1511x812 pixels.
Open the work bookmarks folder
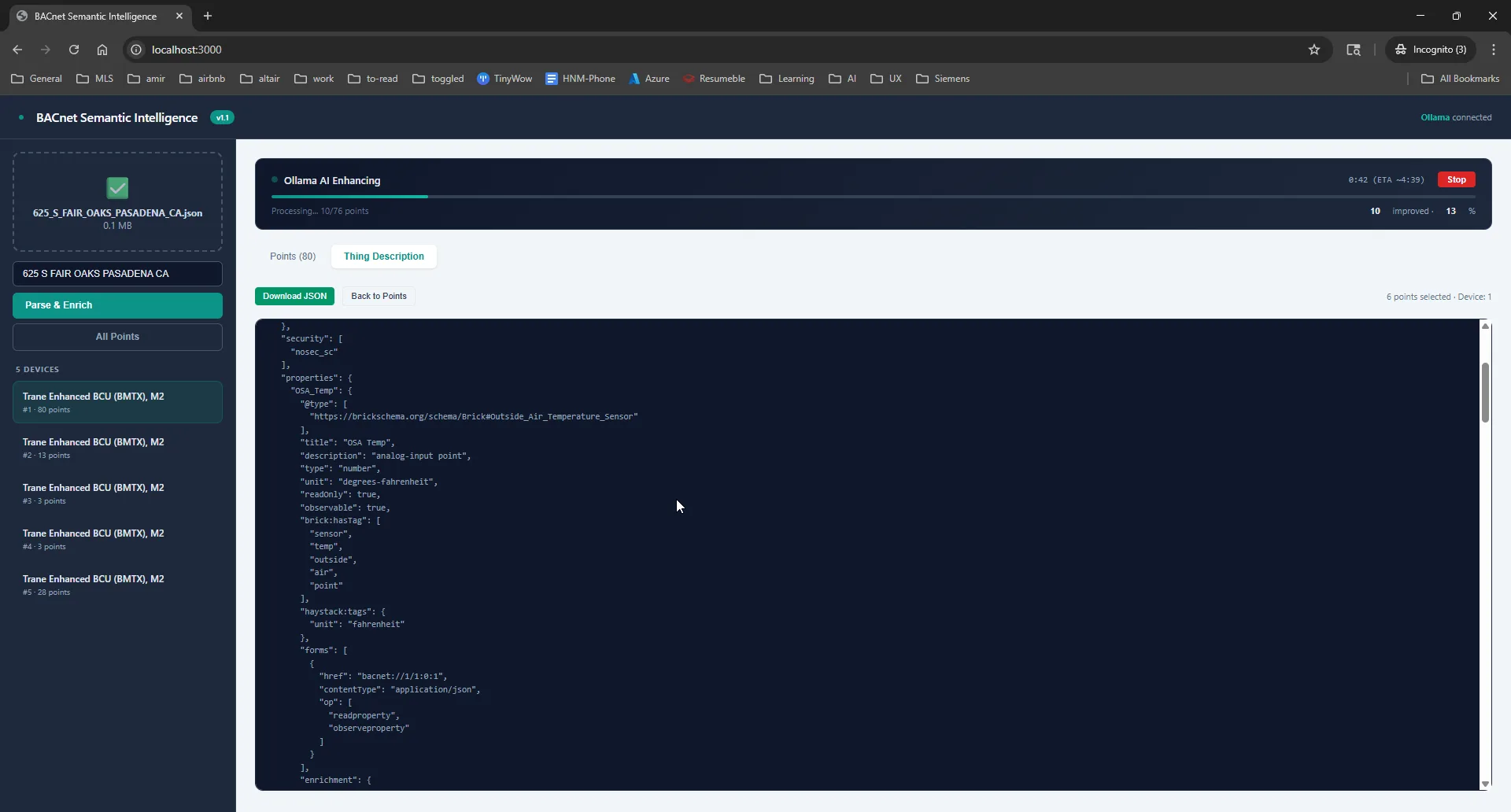pos(314,79)
